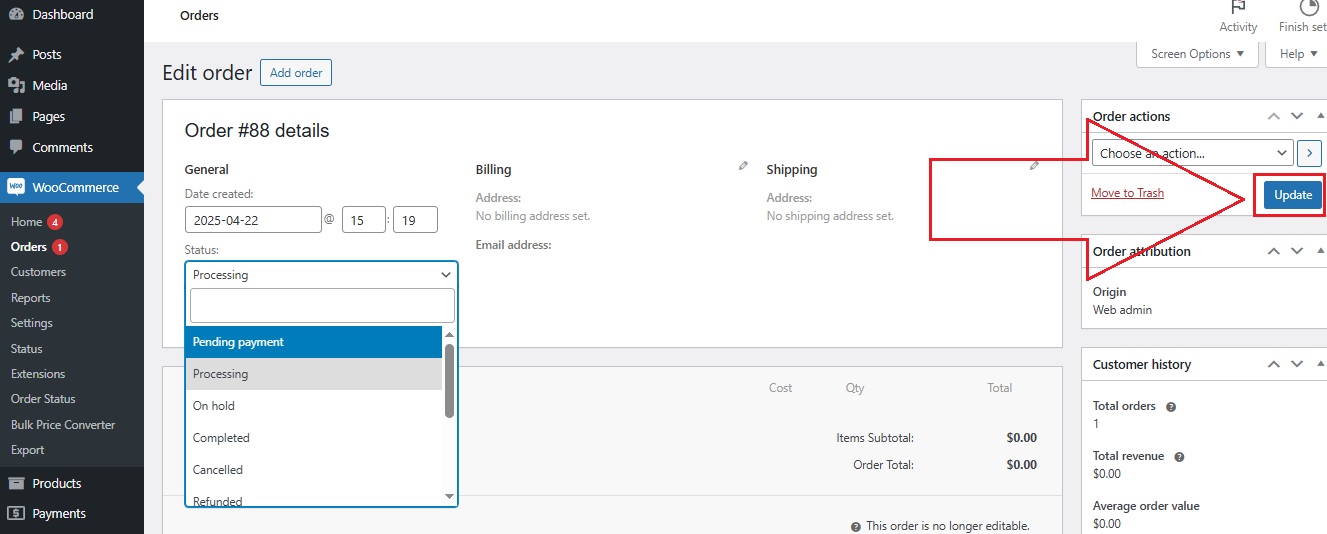Click the Activity flag icon
The height and width of the screenshot is (534, 1327).
(x=1238, y=6)
